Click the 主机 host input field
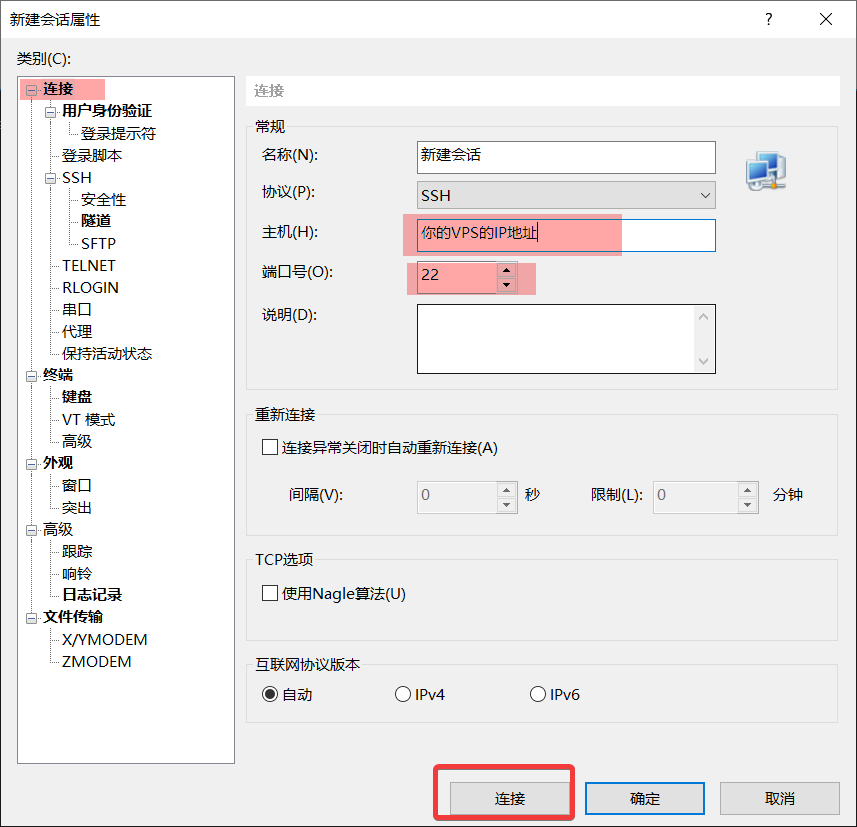The image size is (857, 827). tap(566, 235)
